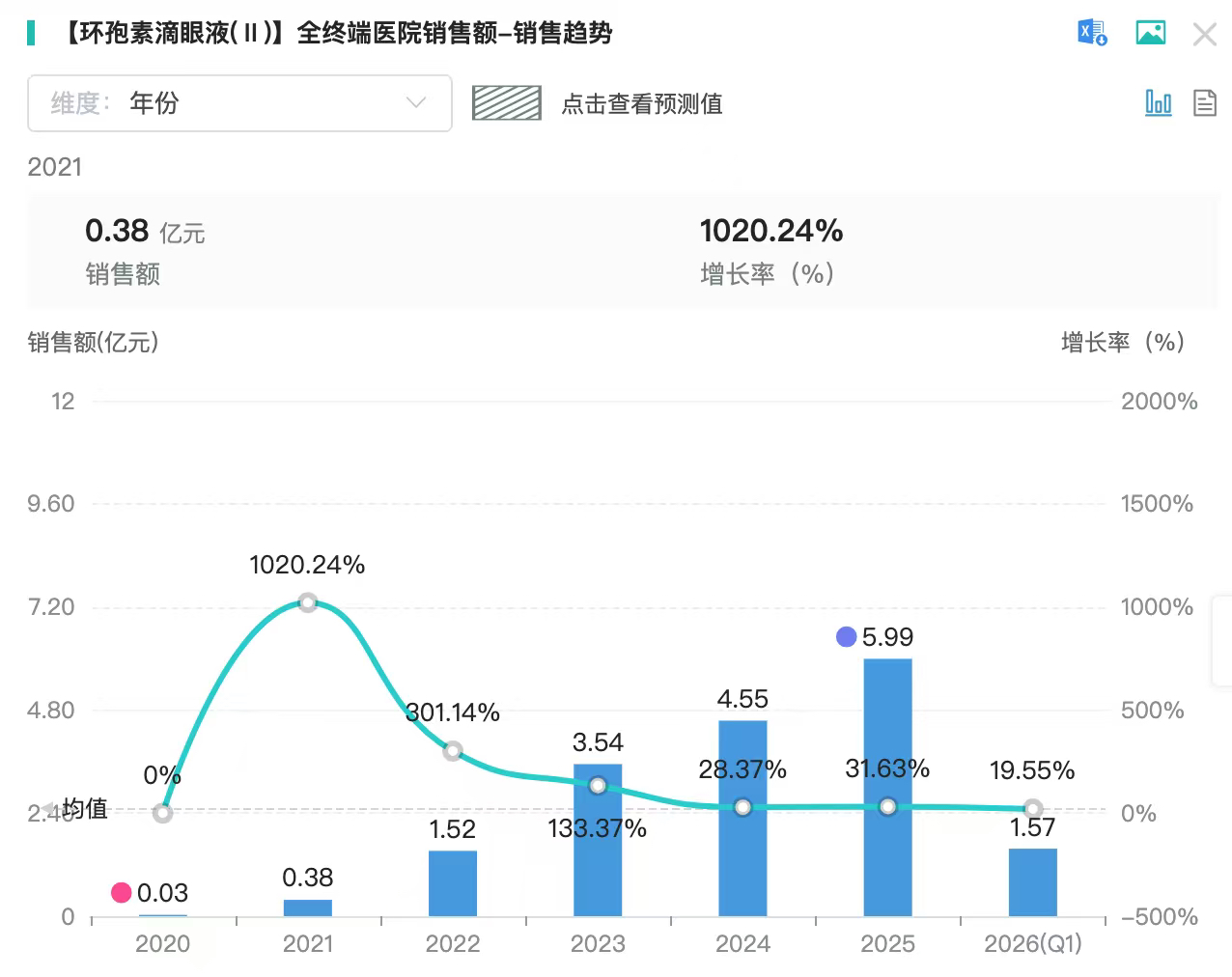Save the chart as image
Screen dimensions: 1232x977
(1151, 33)
